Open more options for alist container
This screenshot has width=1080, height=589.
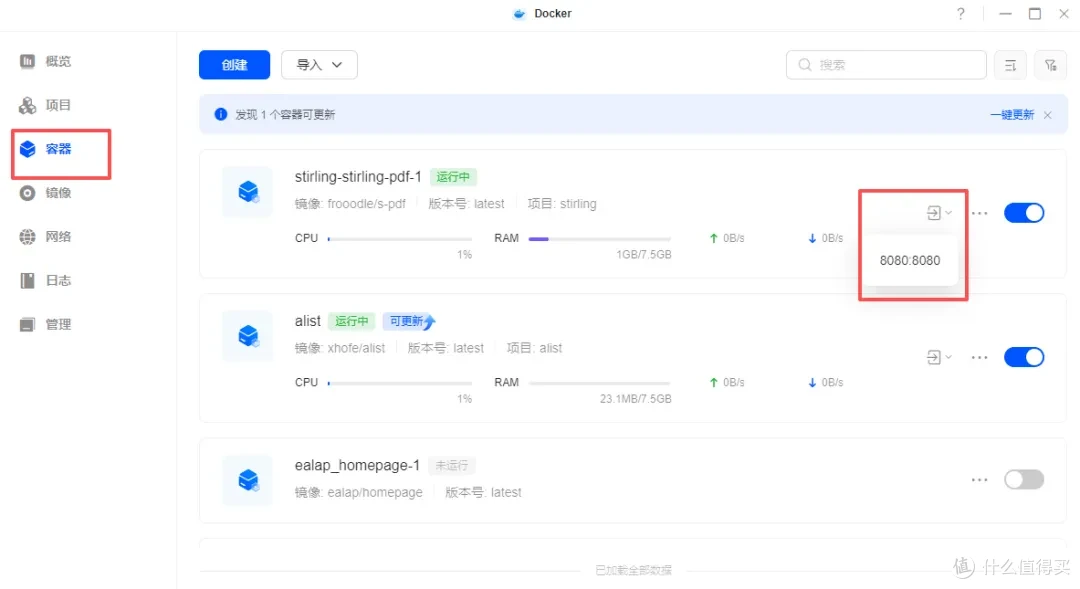(979, 358)
